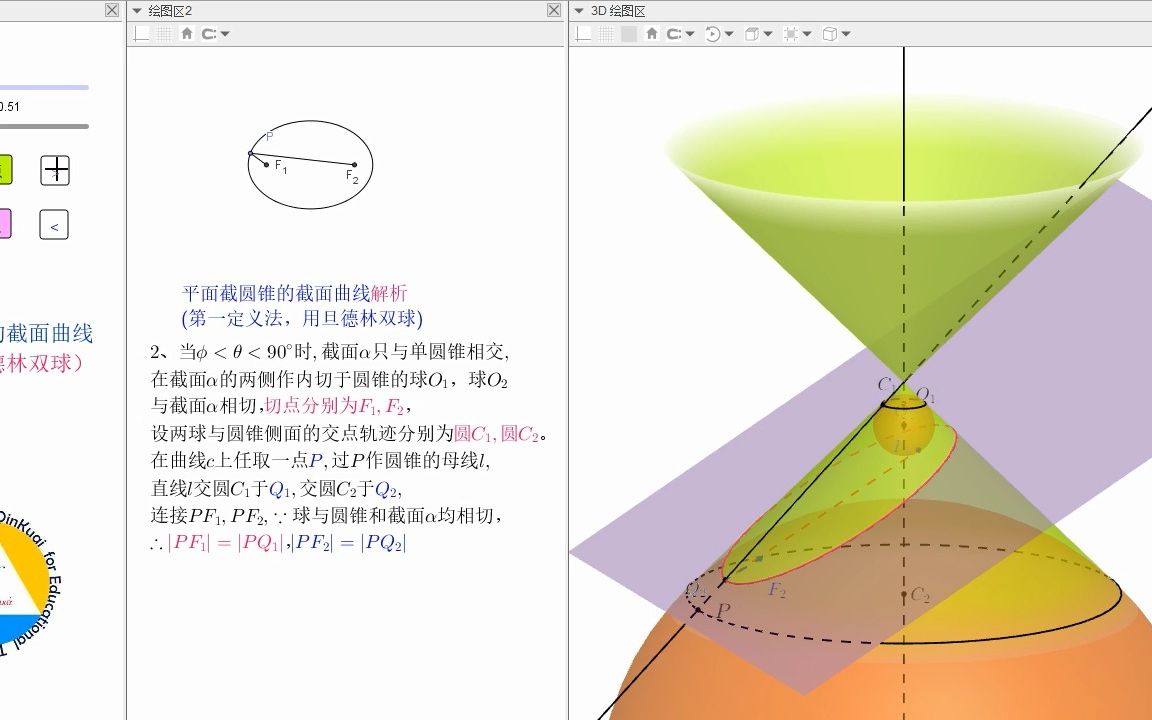
Task: Select point F2 label in the 3D view
Action: [x=777, y=589]
